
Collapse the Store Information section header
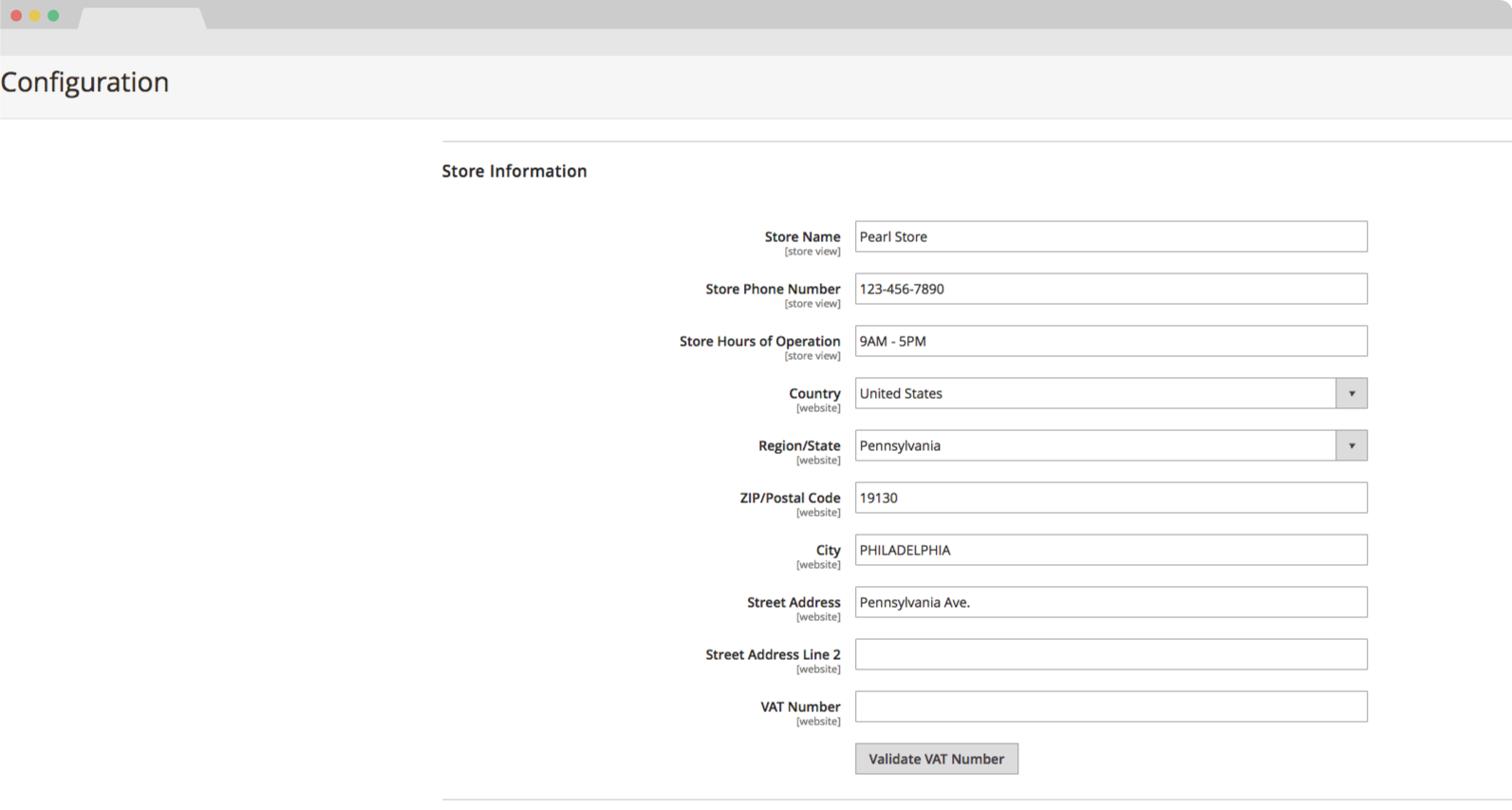(514, 171)
